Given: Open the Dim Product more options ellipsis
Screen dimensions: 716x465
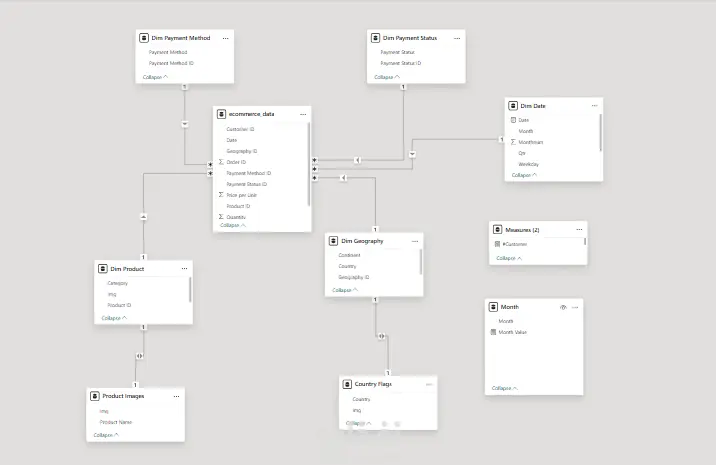Looking at the screenshot, I should coord(184,269).
